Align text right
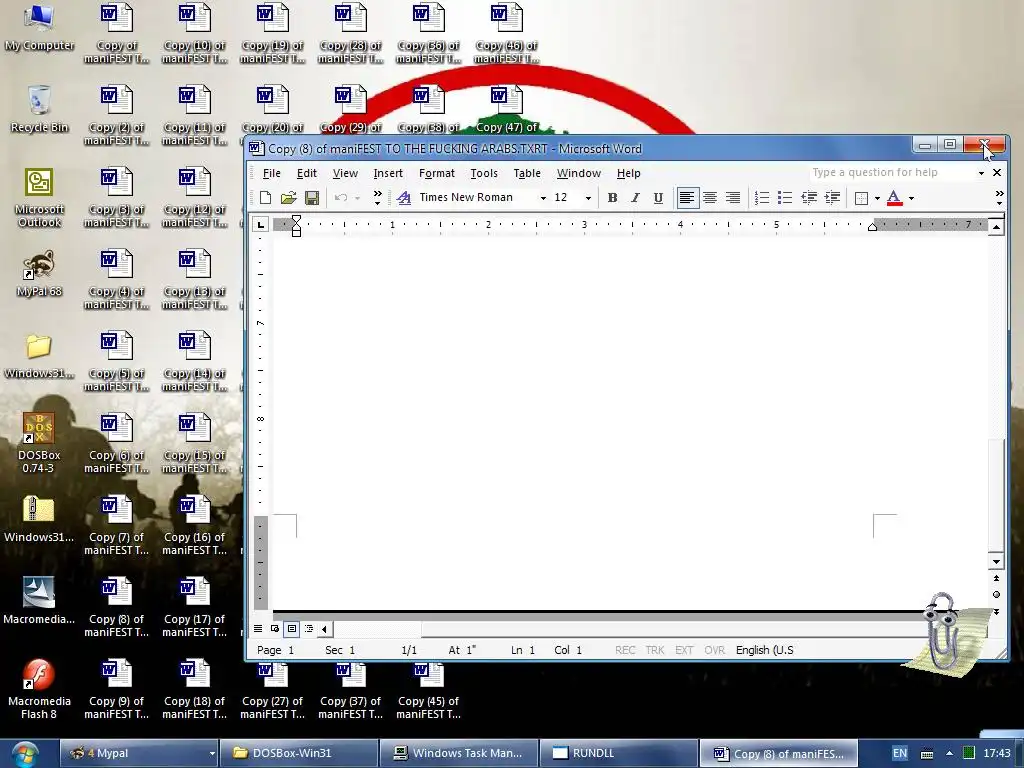The image size is (1024, 768). [x=733, y=198]
